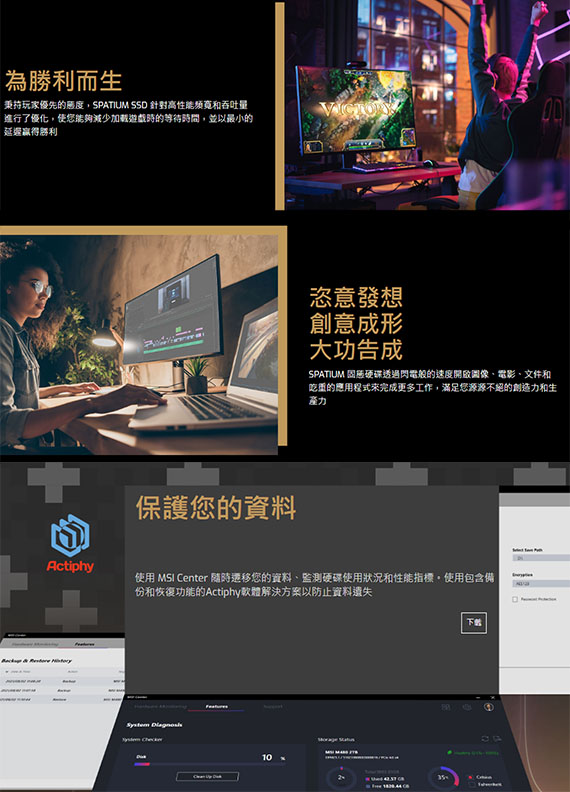Viewport: 570px width, 792px height.
Task: Open the Encryption dropdown
Action: (x=541, y=583)
